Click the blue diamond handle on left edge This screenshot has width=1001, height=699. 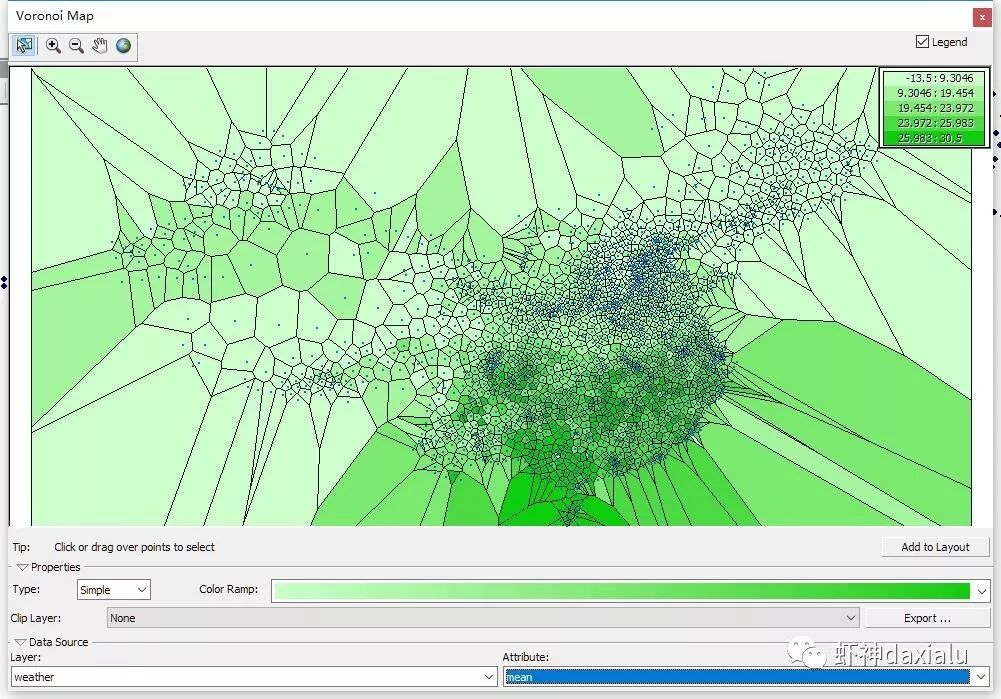[x=6, y=283]
